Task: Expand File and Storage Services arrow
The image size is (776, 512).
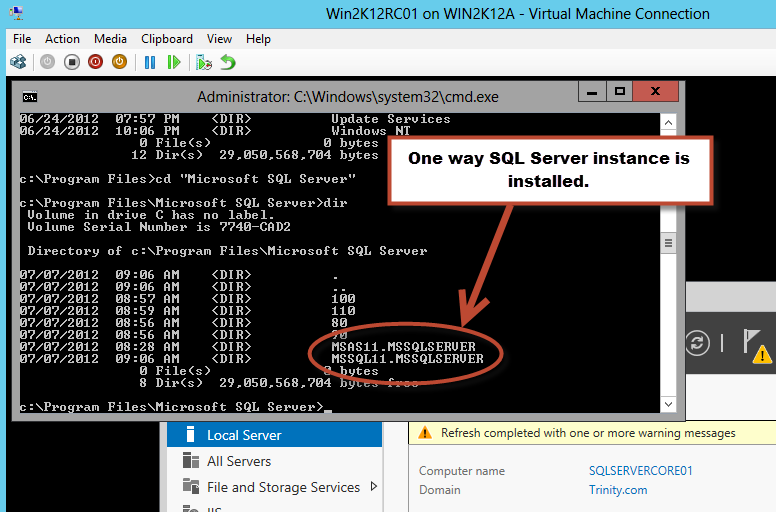Action: (x=374, y=487)
